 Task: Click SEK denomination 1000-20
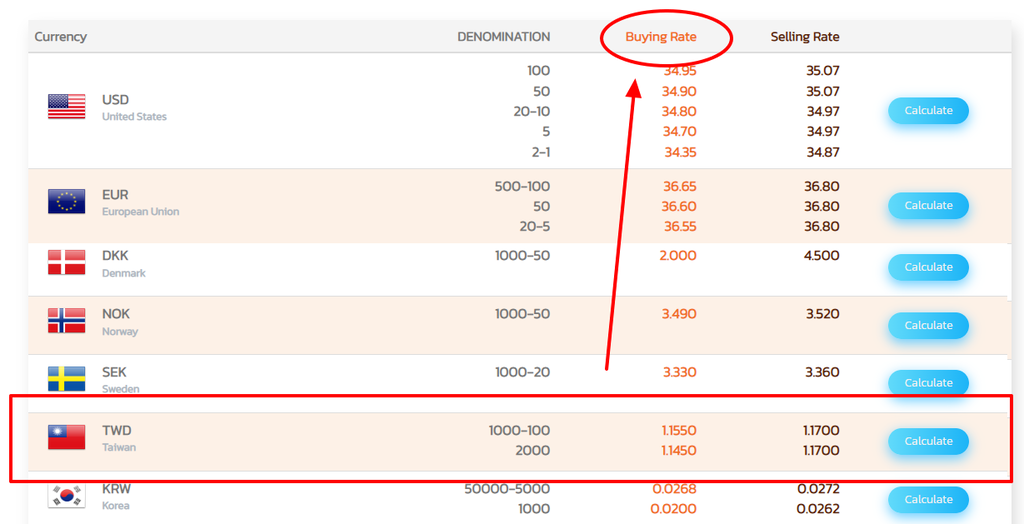(x=522, y=372)
